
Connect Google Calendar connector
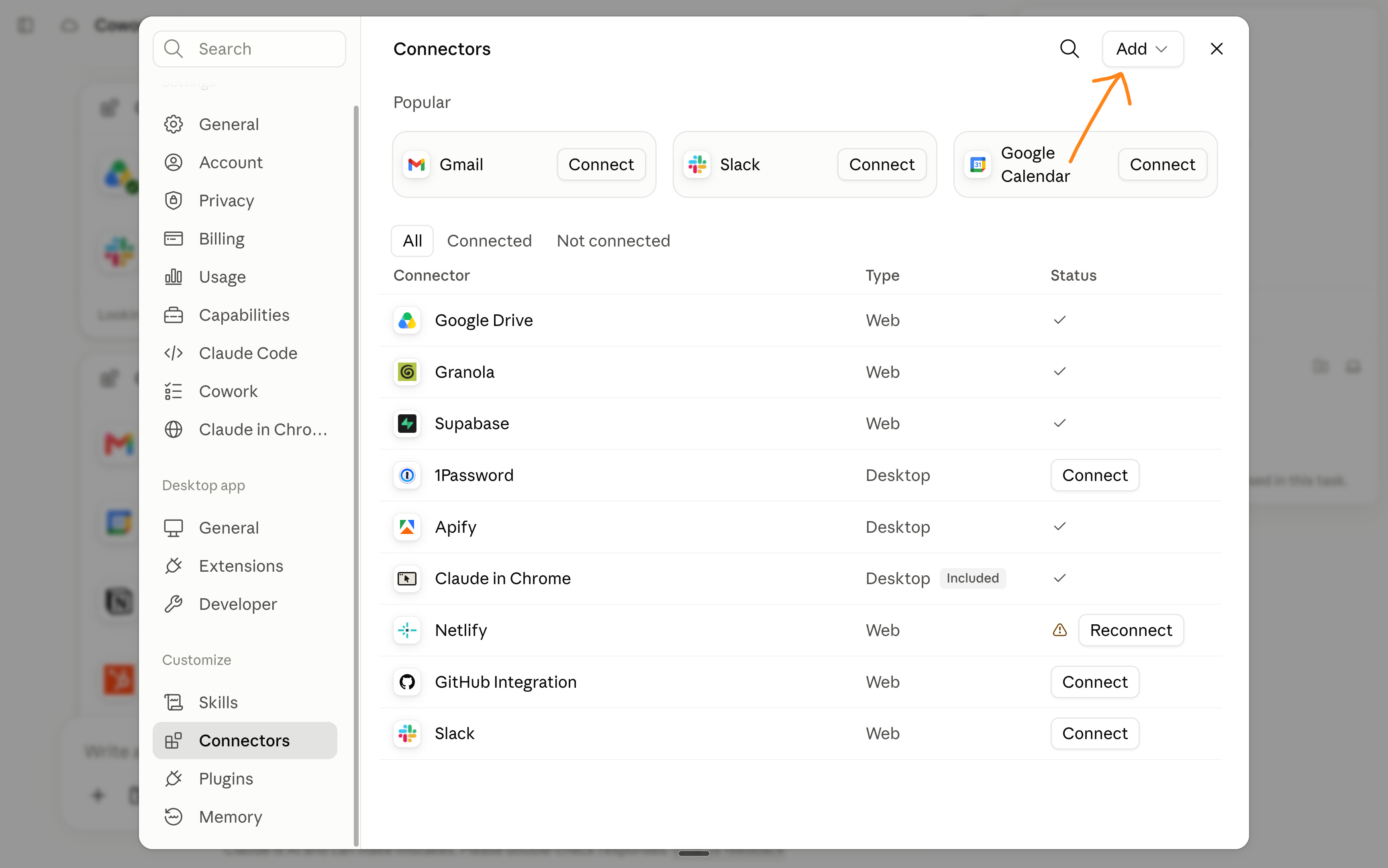click(x=1162, y=165)
